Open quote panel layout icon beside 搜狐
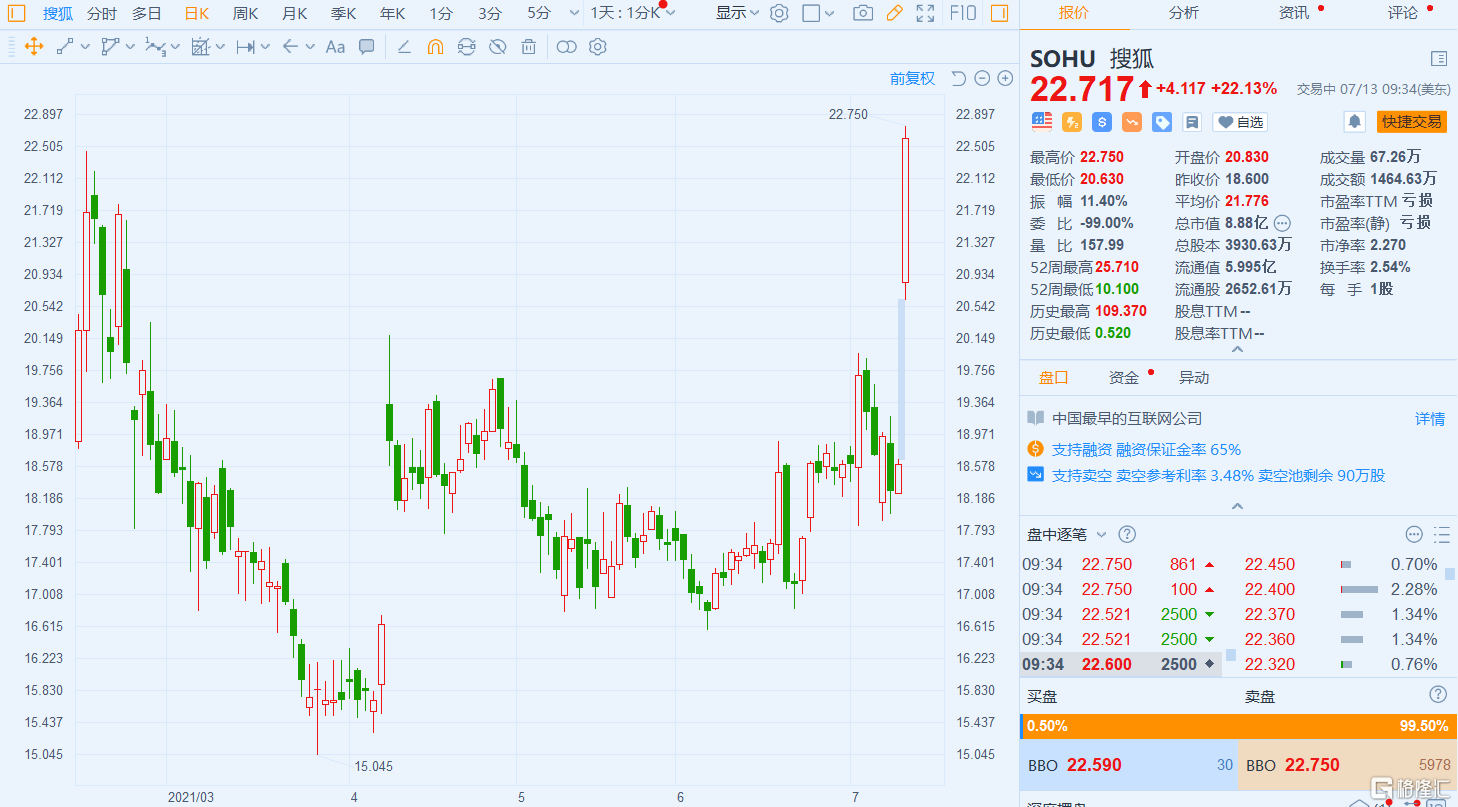 click(x=1438, y=58)
